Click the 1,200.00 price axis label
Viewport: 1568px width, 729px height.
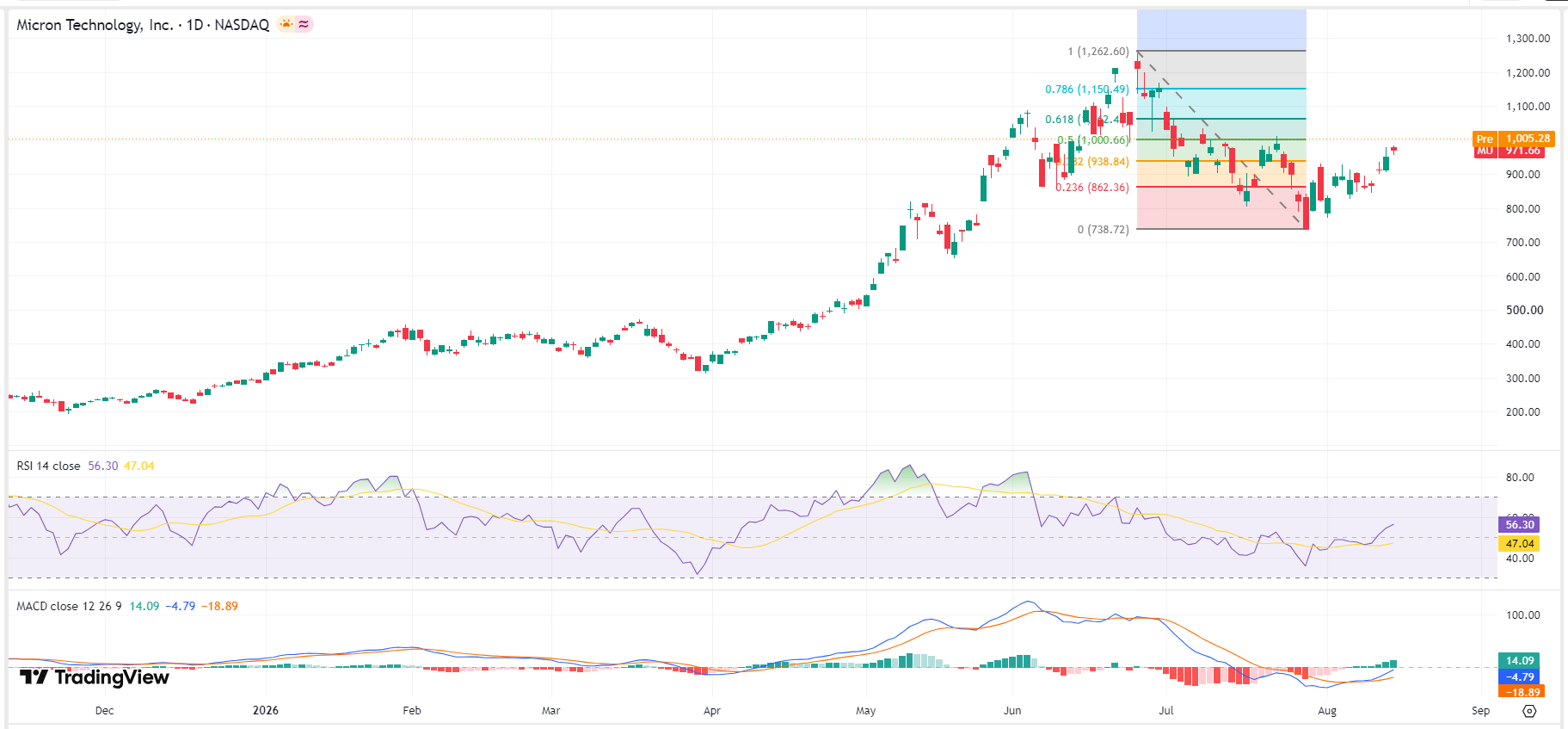[1528, 73]
